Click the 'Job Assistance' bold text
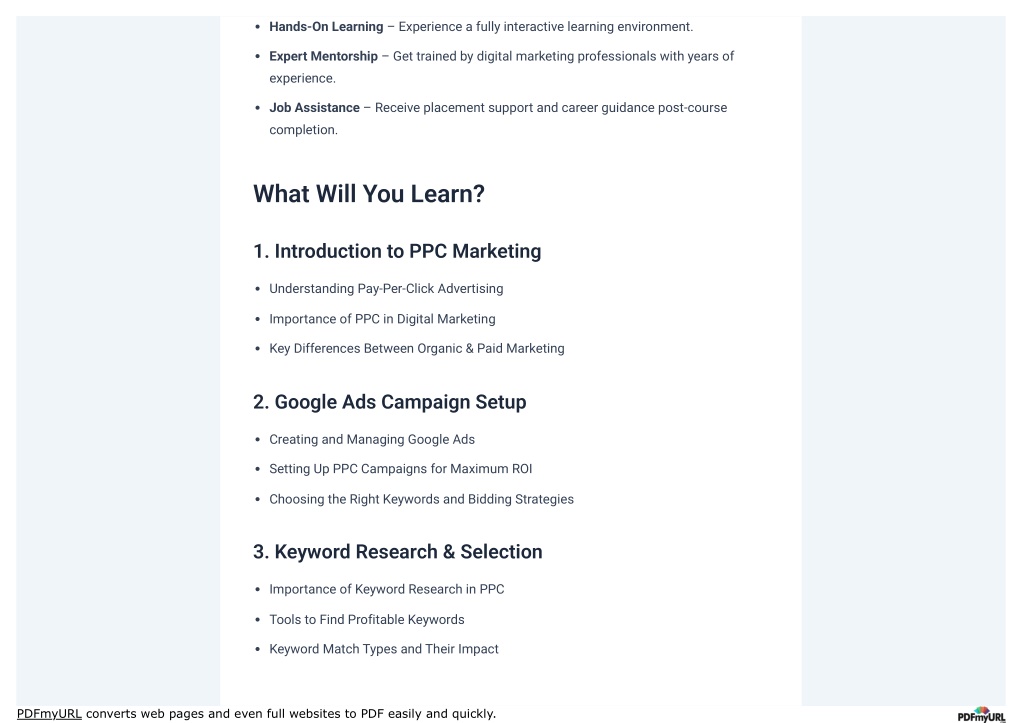 coord(314,108)
